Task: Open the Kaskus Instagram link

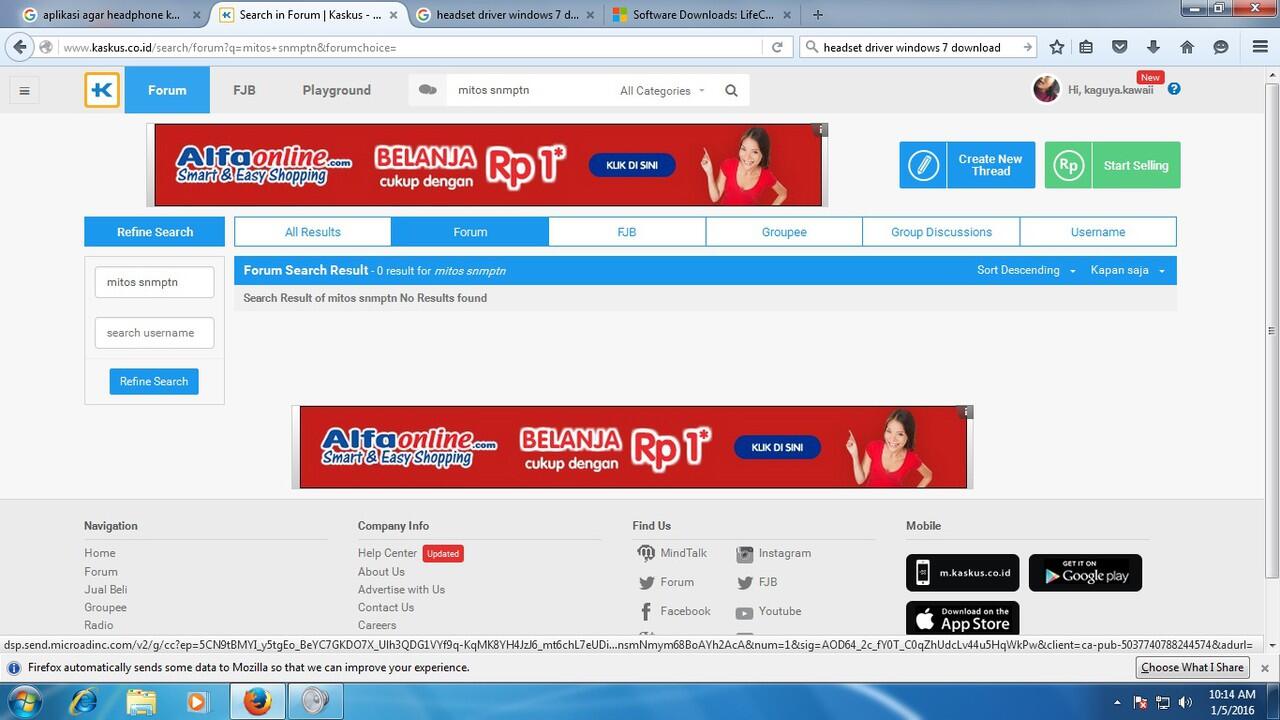Action: pyautogui.click(x=774, y=553)
